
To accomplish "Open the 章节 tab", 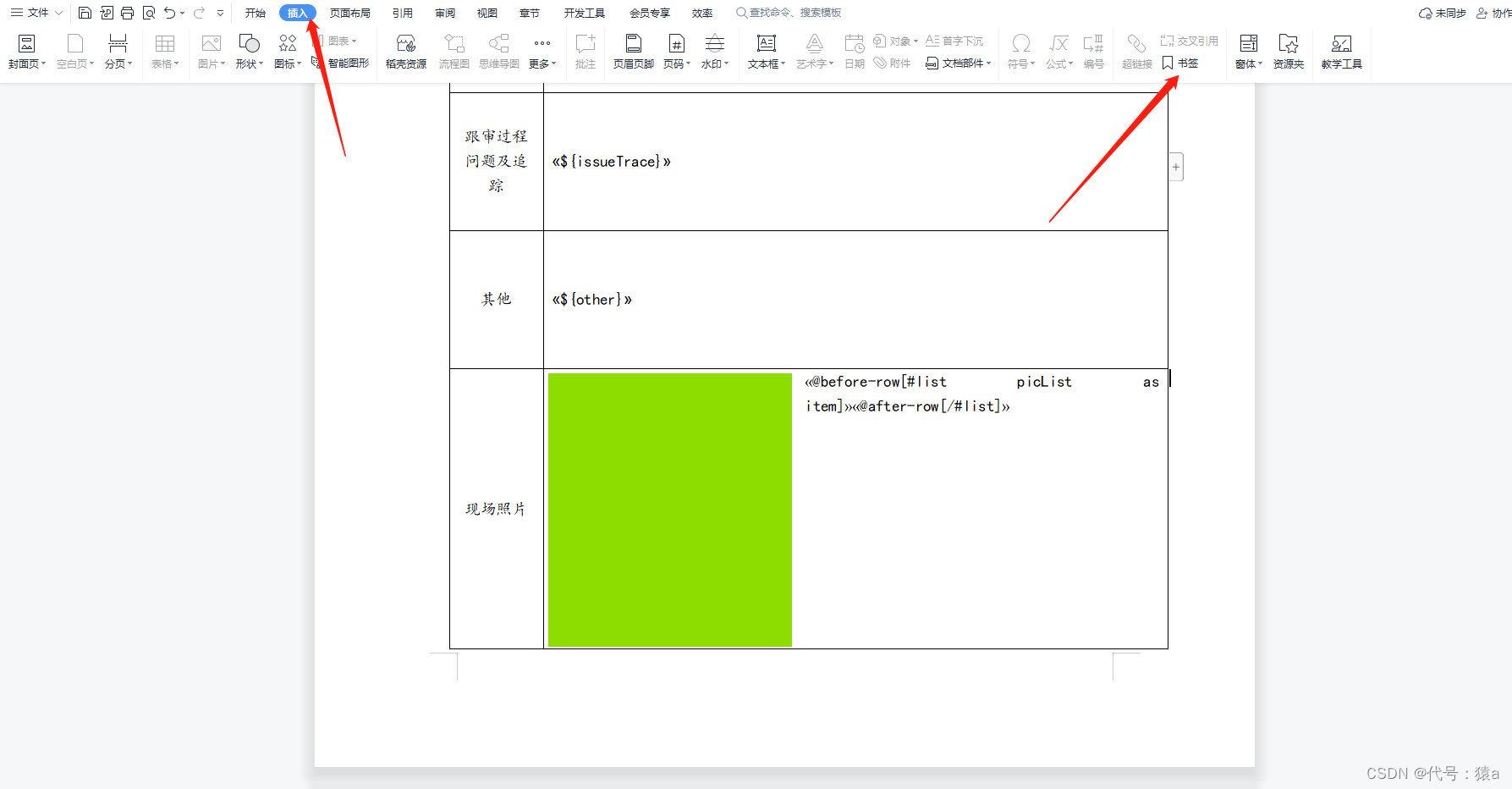I will pyautogui.click(x=530, y=13).
